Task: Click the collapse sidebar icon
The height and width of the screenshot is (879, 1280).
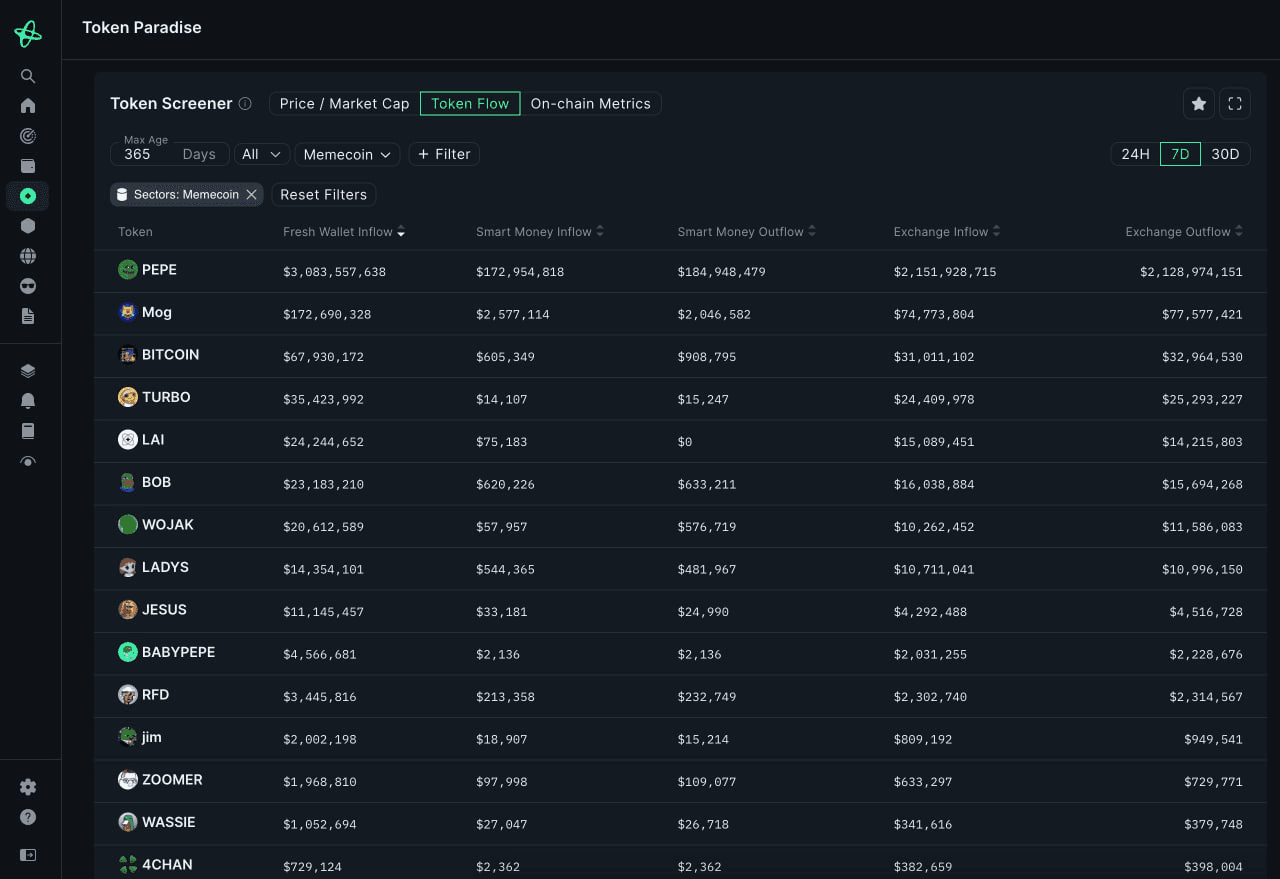Action: pos(28,855)
